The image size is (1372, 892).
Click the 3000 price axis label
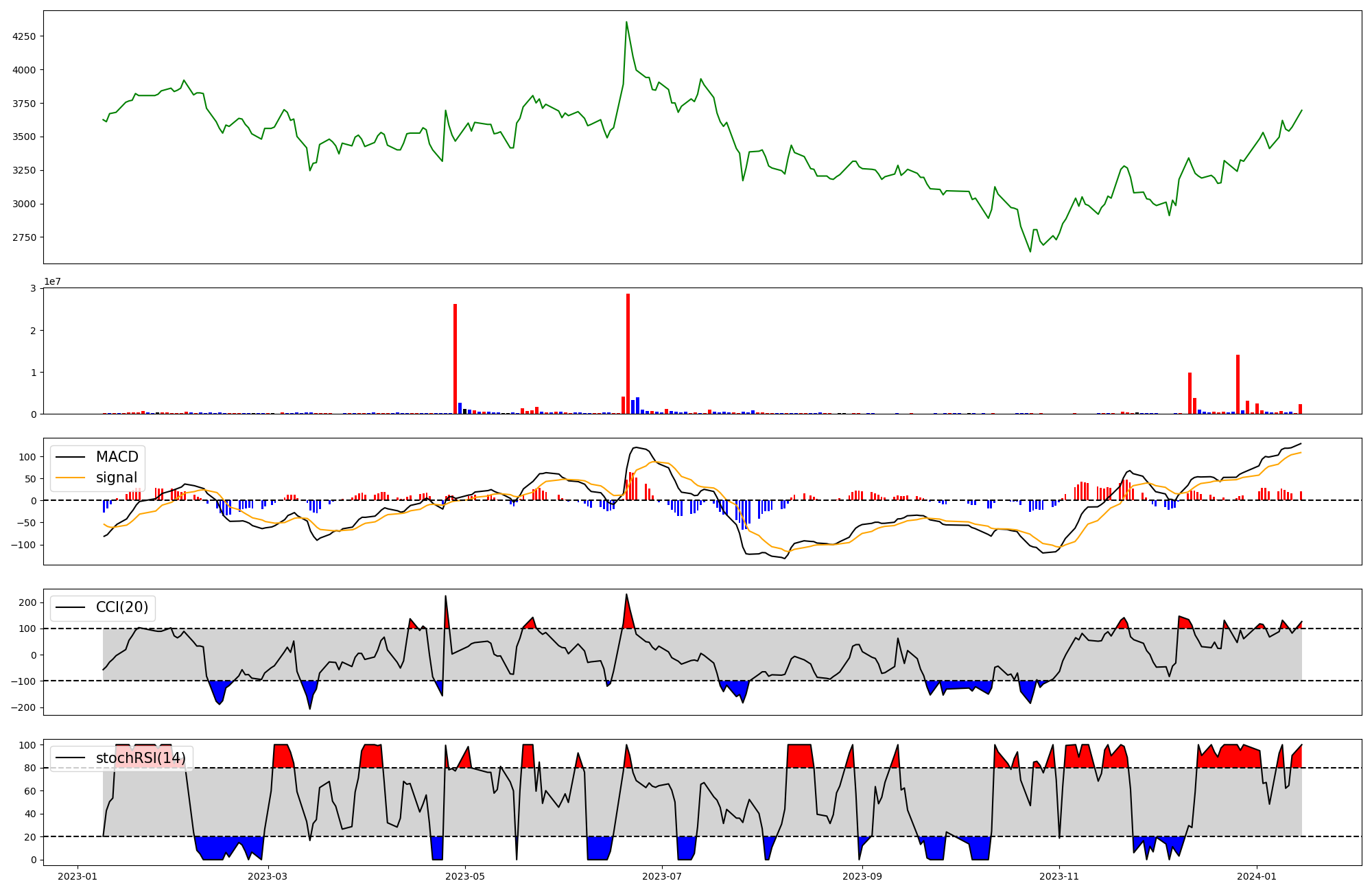25,204
